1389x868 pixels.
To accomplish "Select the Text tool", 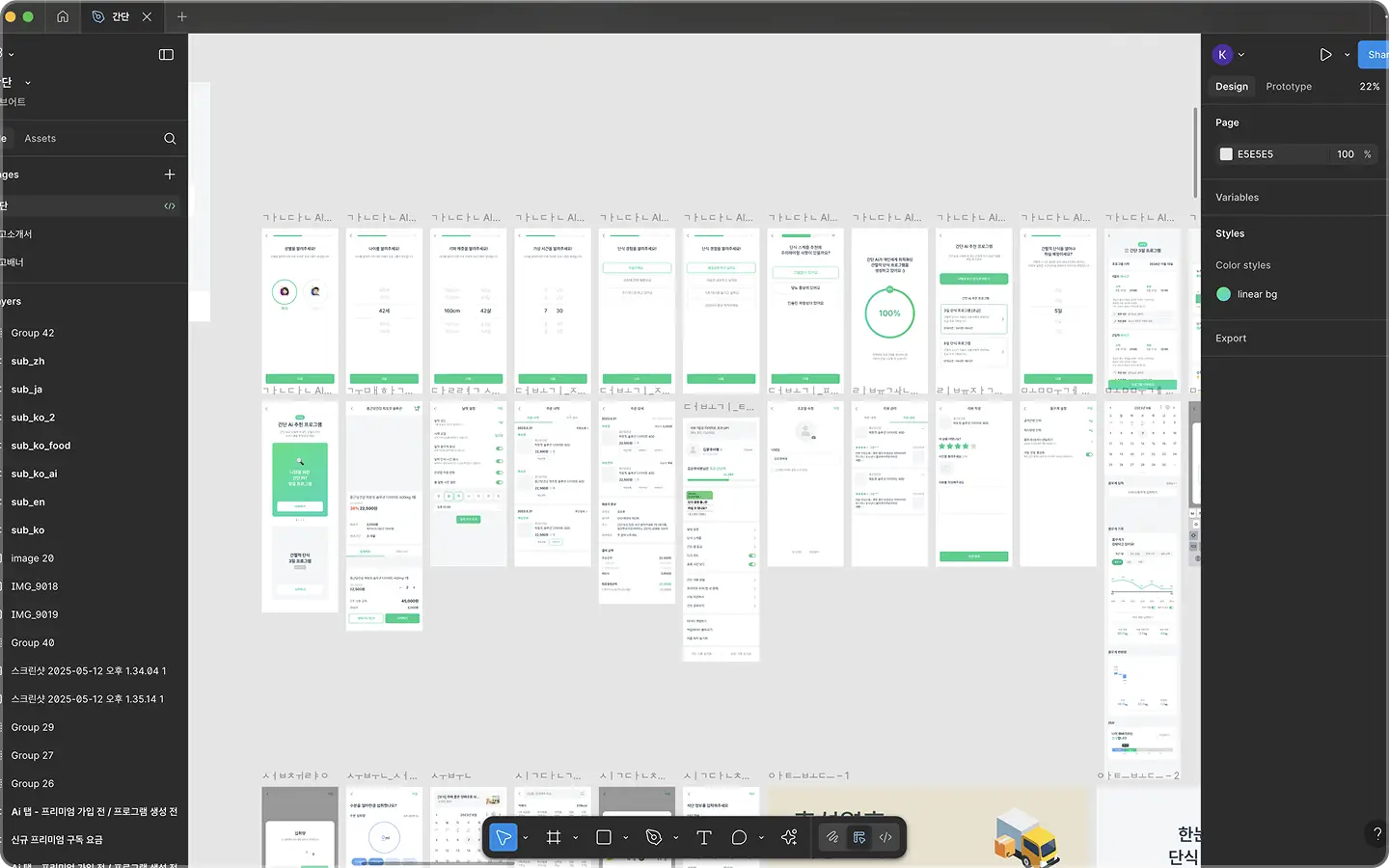I will coord(704,837).
